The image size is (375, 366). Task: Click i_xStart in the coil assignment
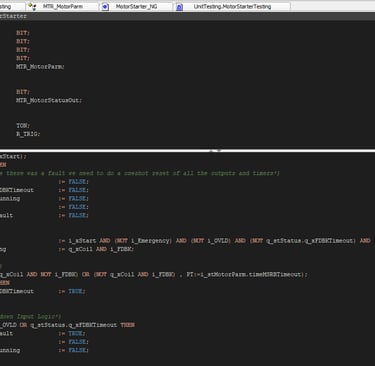(x=82, y=241)
